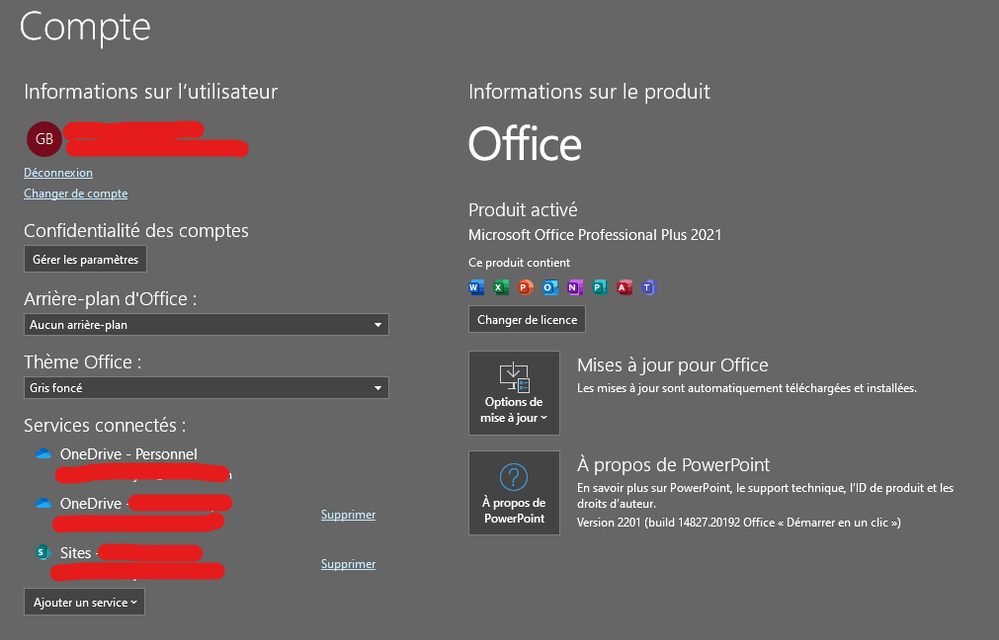Click the Excel app icon
The height and width of the screenshot is (640, 999).
(501, 288)
